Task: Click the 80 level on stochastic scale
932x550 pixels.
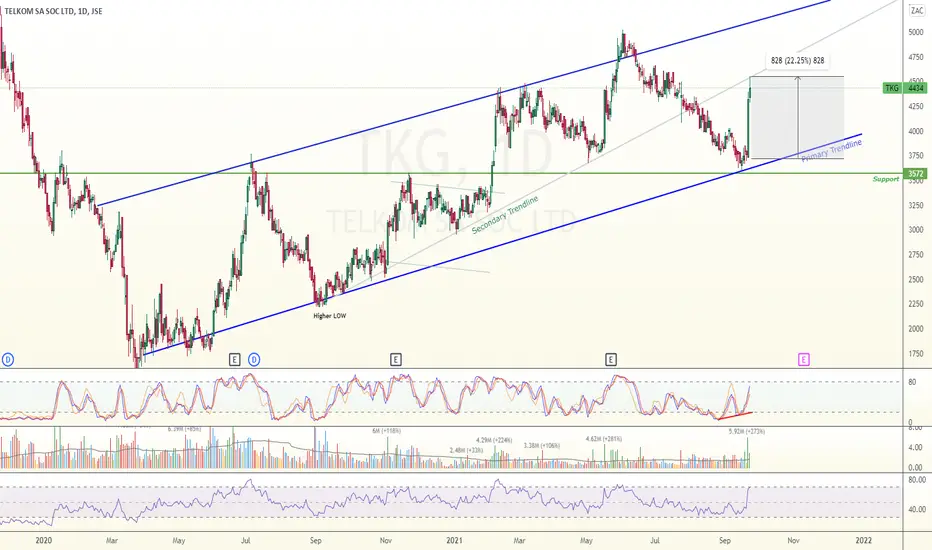Action: coord(912,382)
